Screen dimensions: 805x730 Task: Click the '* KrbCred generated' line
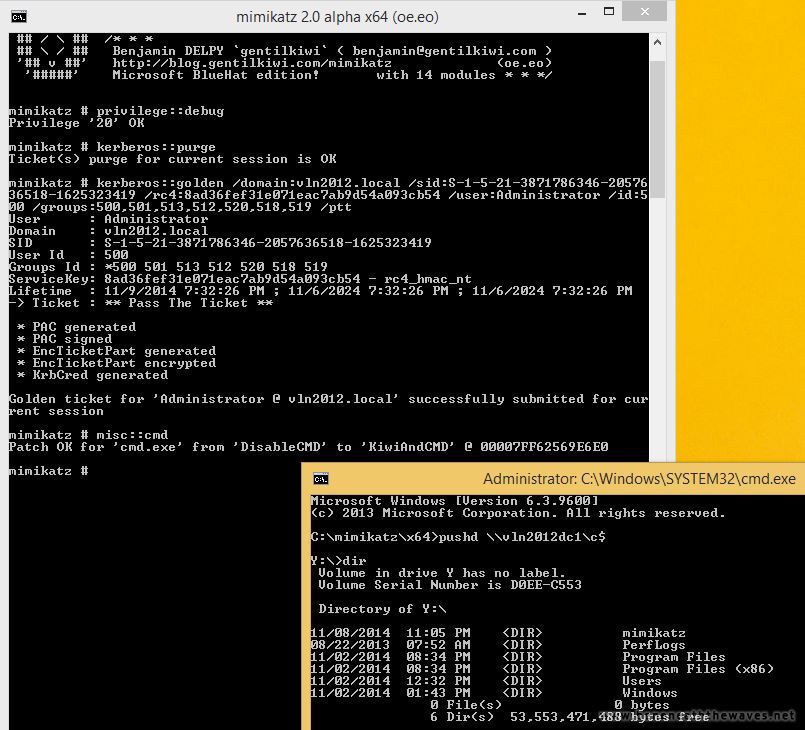(92, 375)
